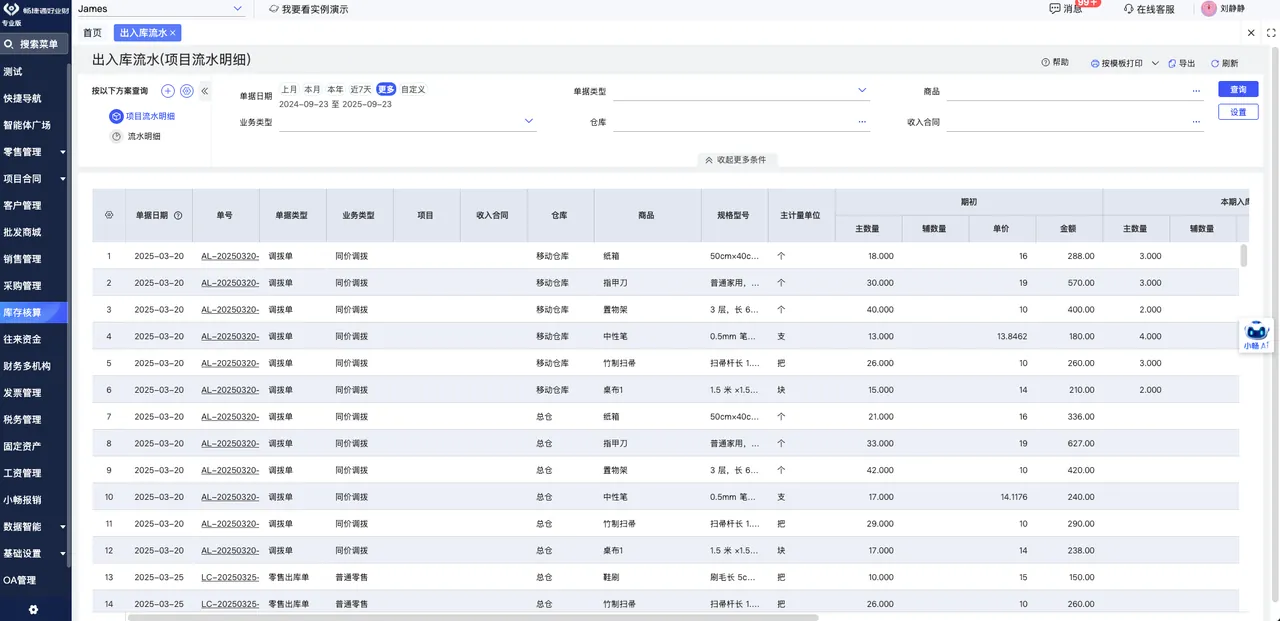Click the table horizontal scrollbar
Image resolution: width=1280 pixels, height=621 pixels.
pos(473,617)
